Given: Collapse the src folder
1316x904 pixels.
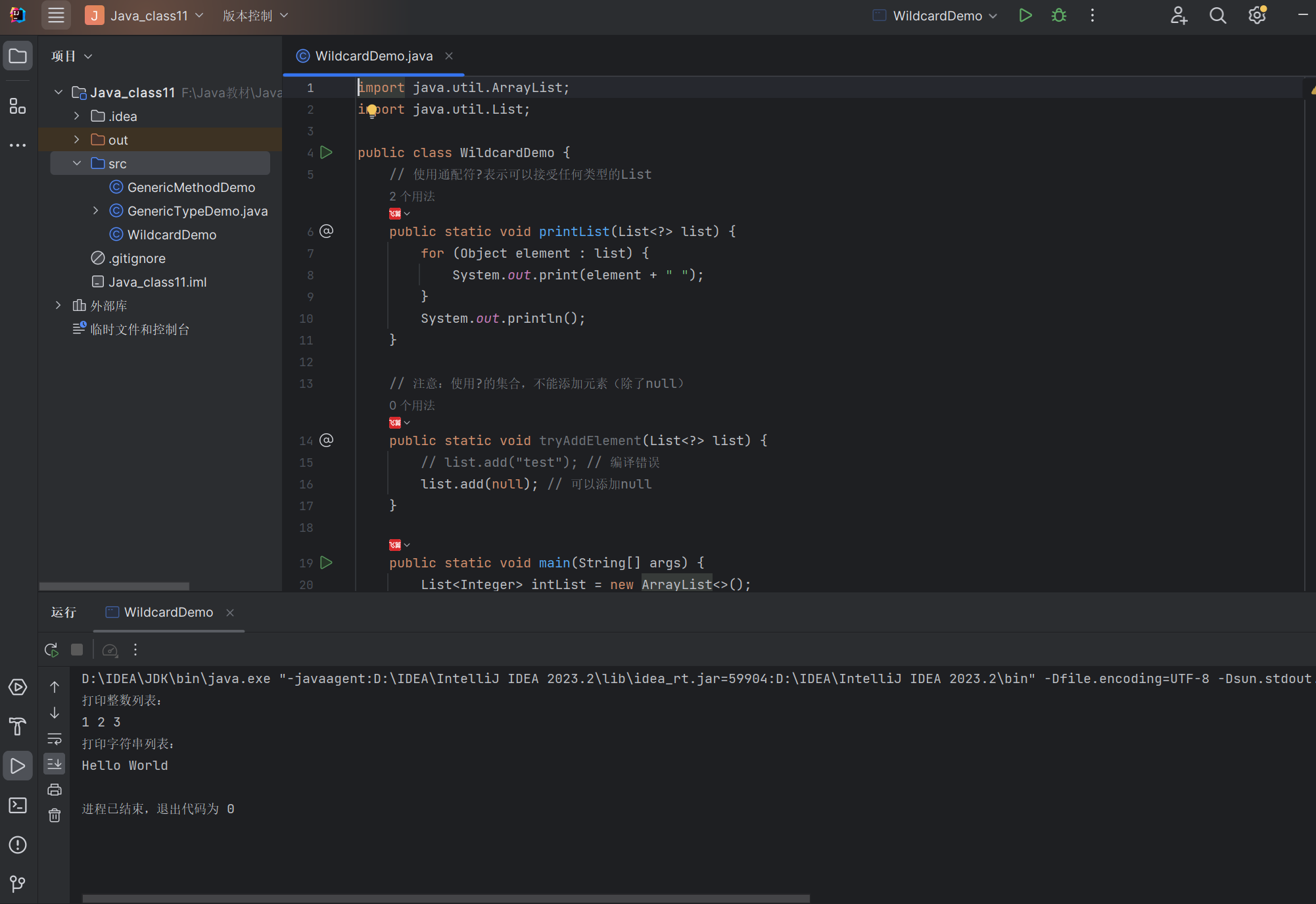Looking at the screenshot, I should (x=77, y=163).
